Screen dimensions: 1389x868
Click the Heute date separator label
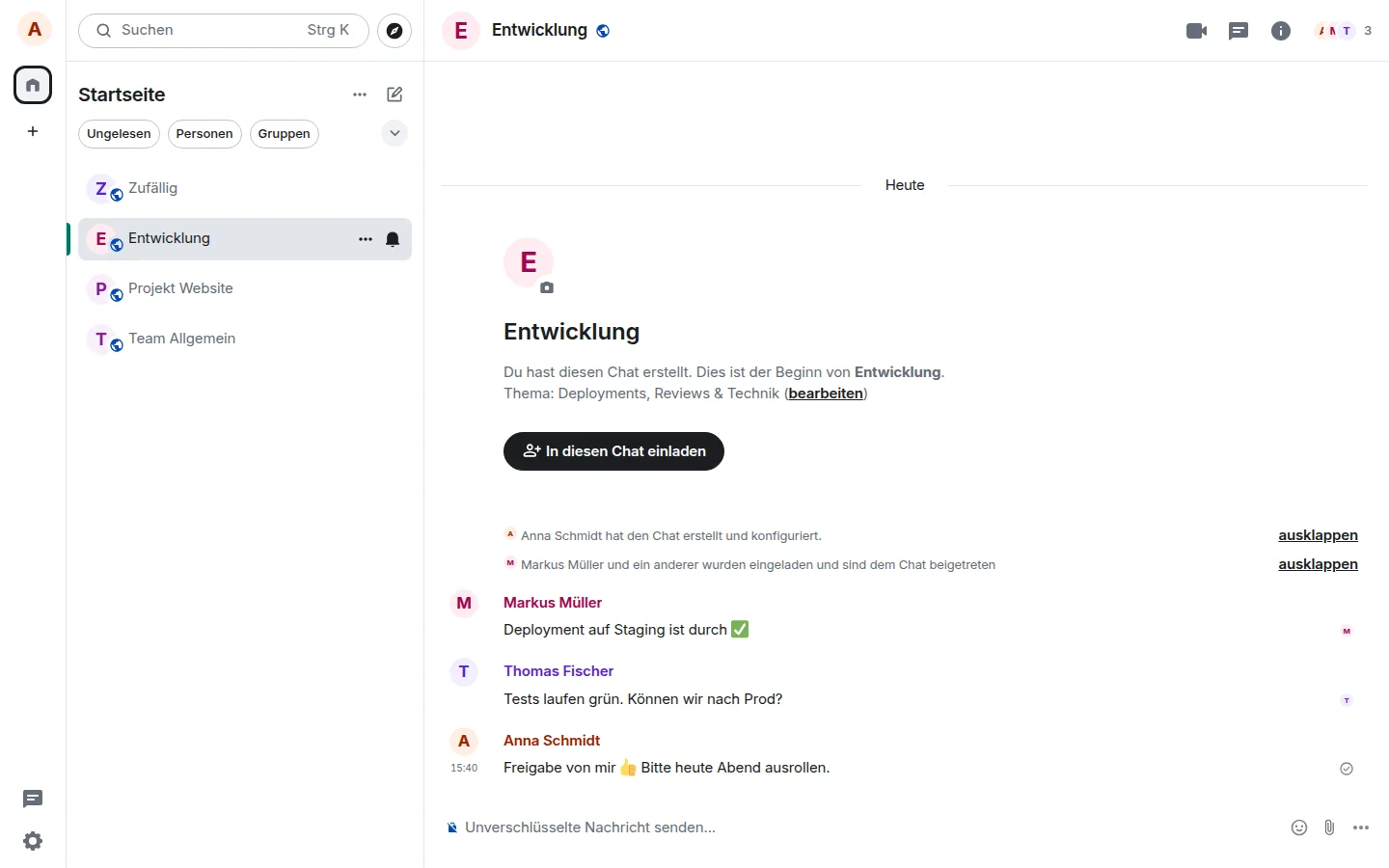tap(905, 185)
